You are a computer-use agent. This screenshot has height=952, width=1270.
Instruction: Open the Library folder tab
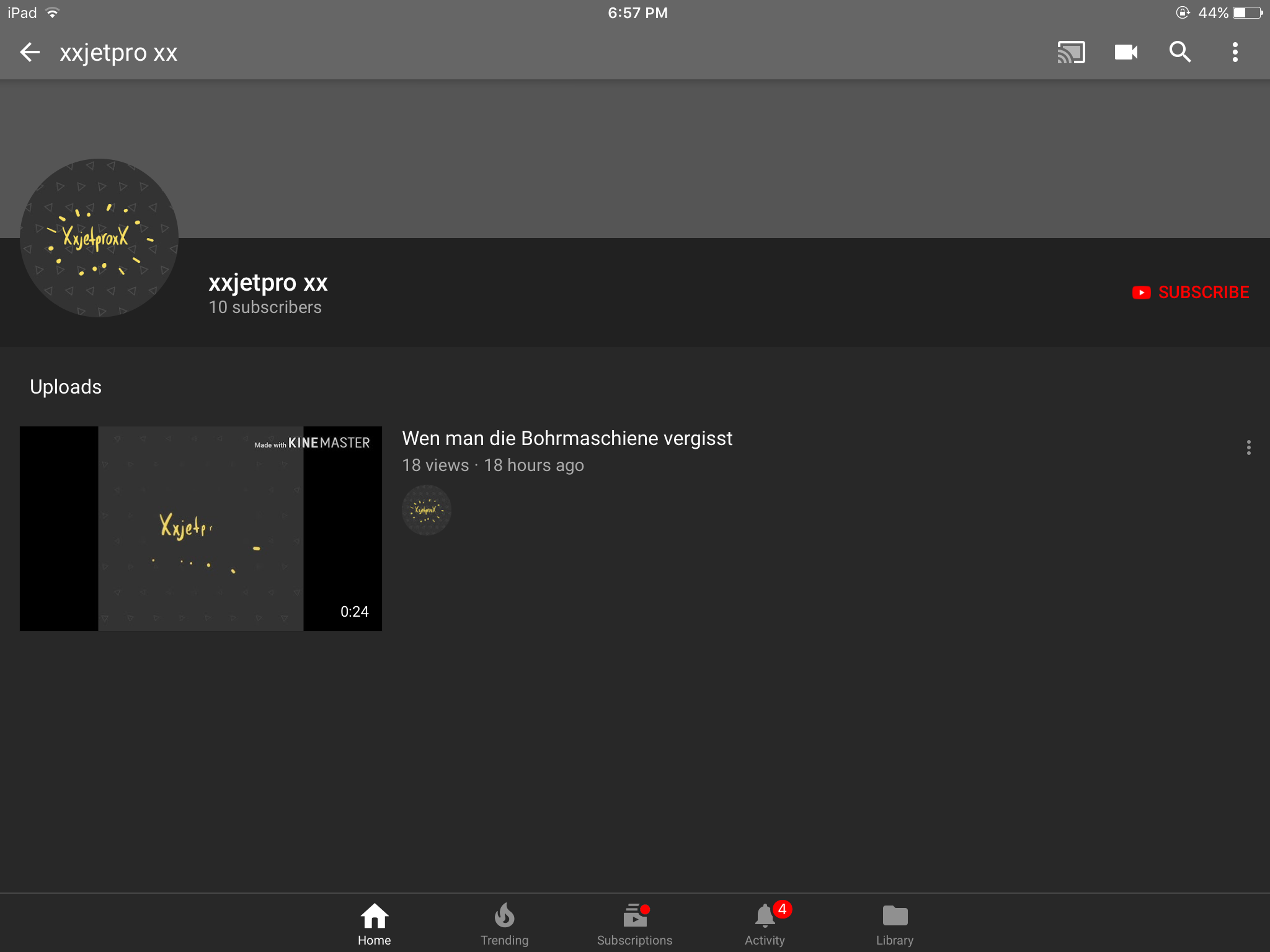(895, 924)
